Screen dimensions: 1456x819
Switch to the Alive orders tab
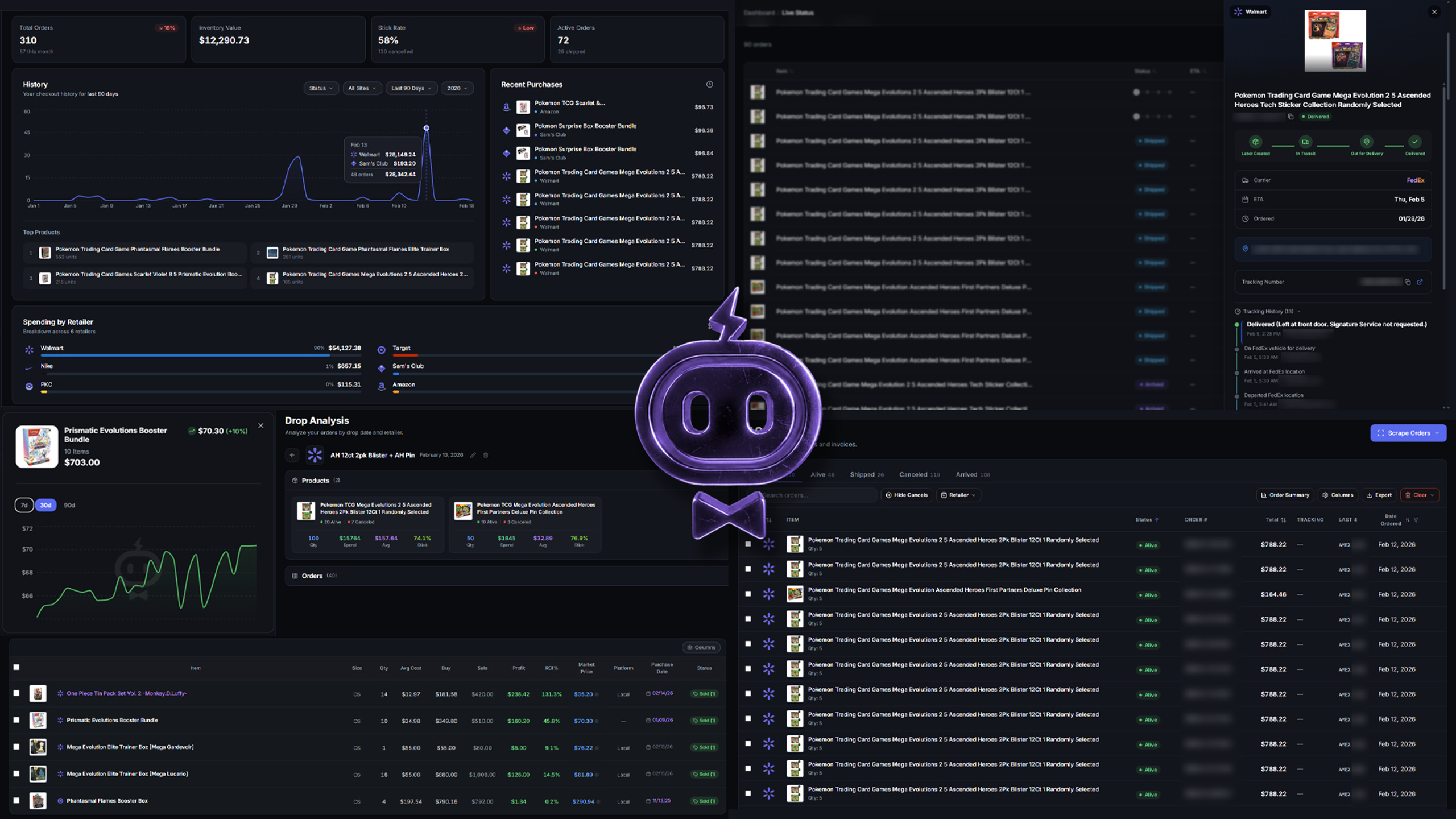822,475
